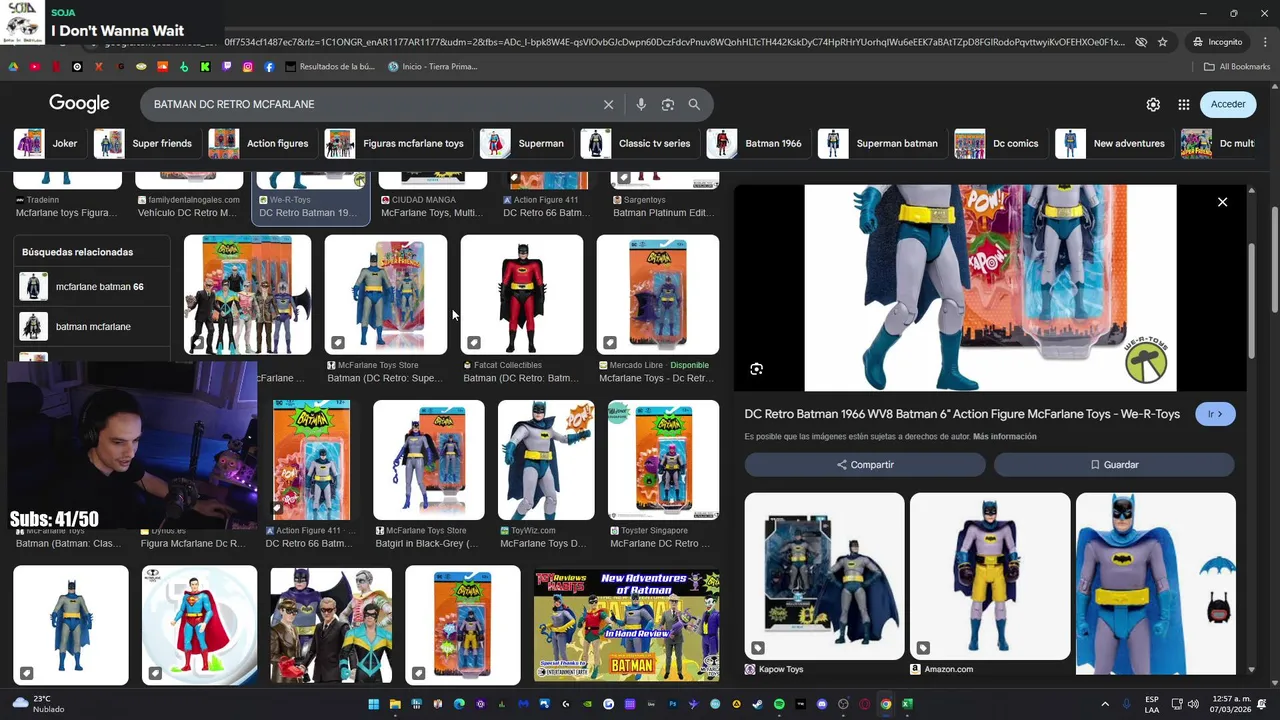Open Google quick settings gear

(x=1153, y=104)
